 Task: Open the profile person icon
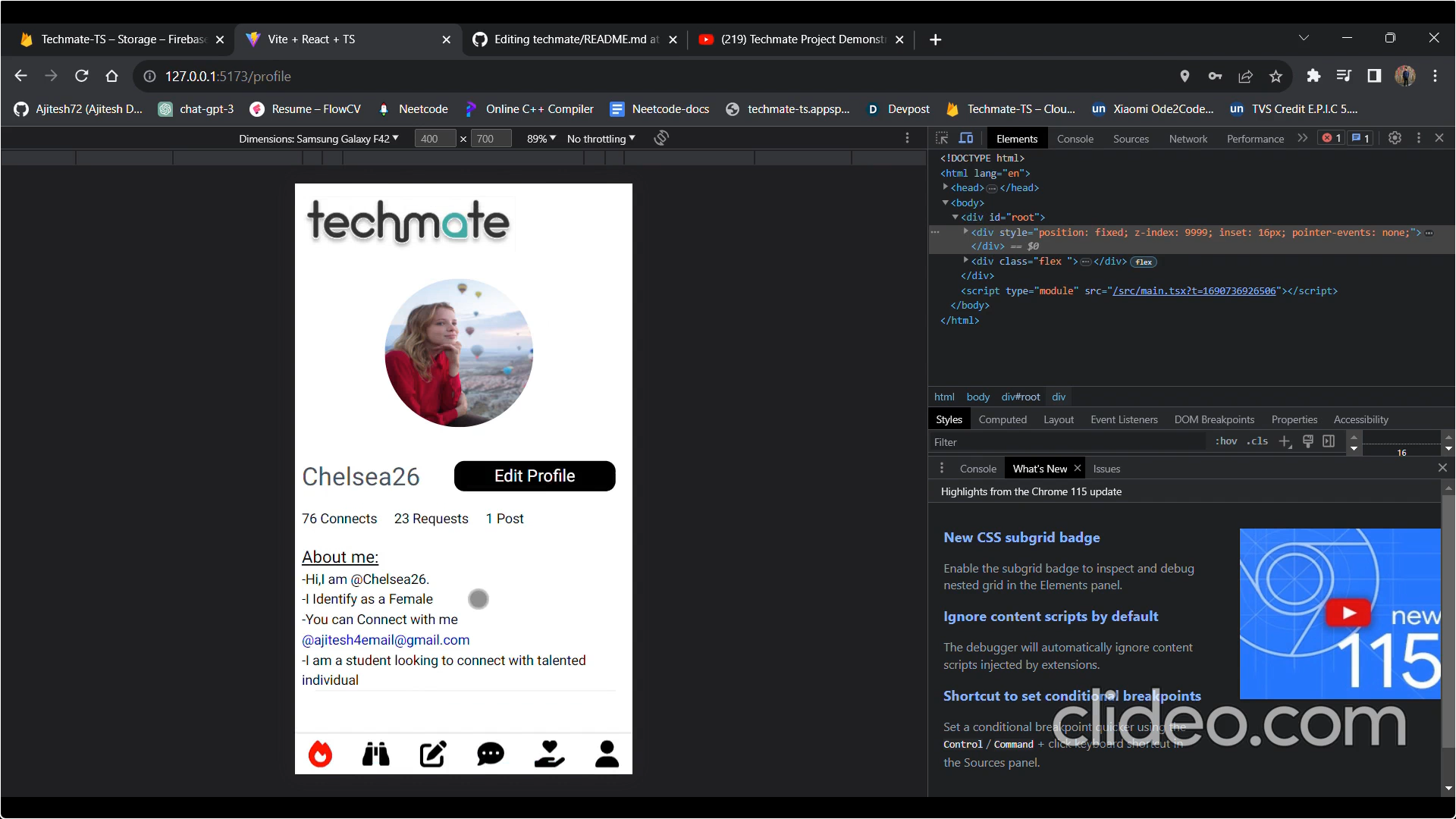(x=607, y=754)
